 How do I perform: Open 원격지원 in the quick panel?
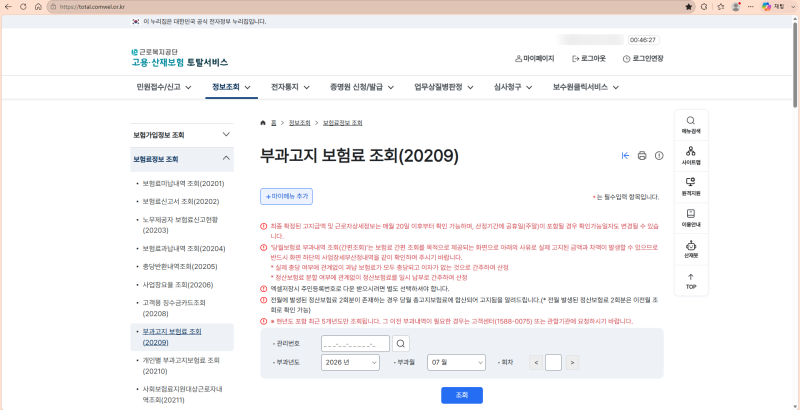691,187
